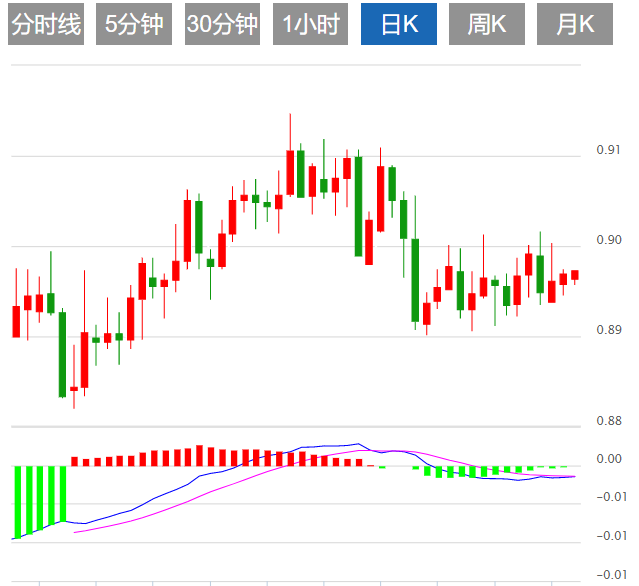Click the 0.89 price axis label
This screenshot has height=586, width=639.
click(609, 330)
